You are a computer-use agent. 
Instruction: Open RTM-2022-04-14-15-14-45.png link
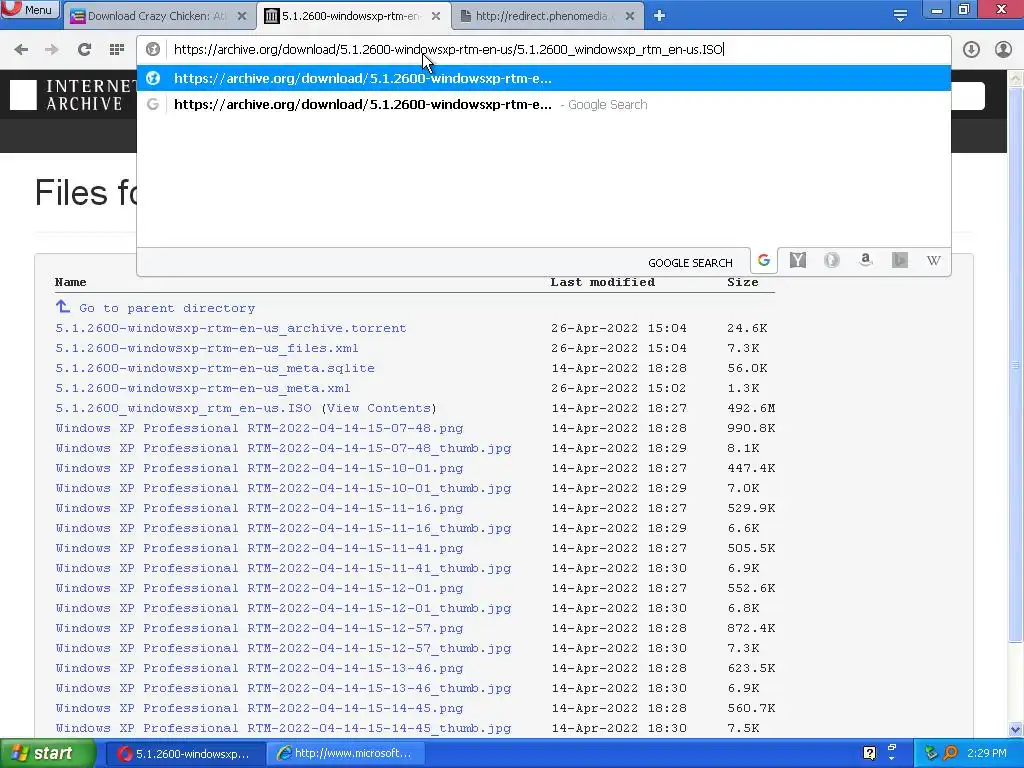point(259,708)
